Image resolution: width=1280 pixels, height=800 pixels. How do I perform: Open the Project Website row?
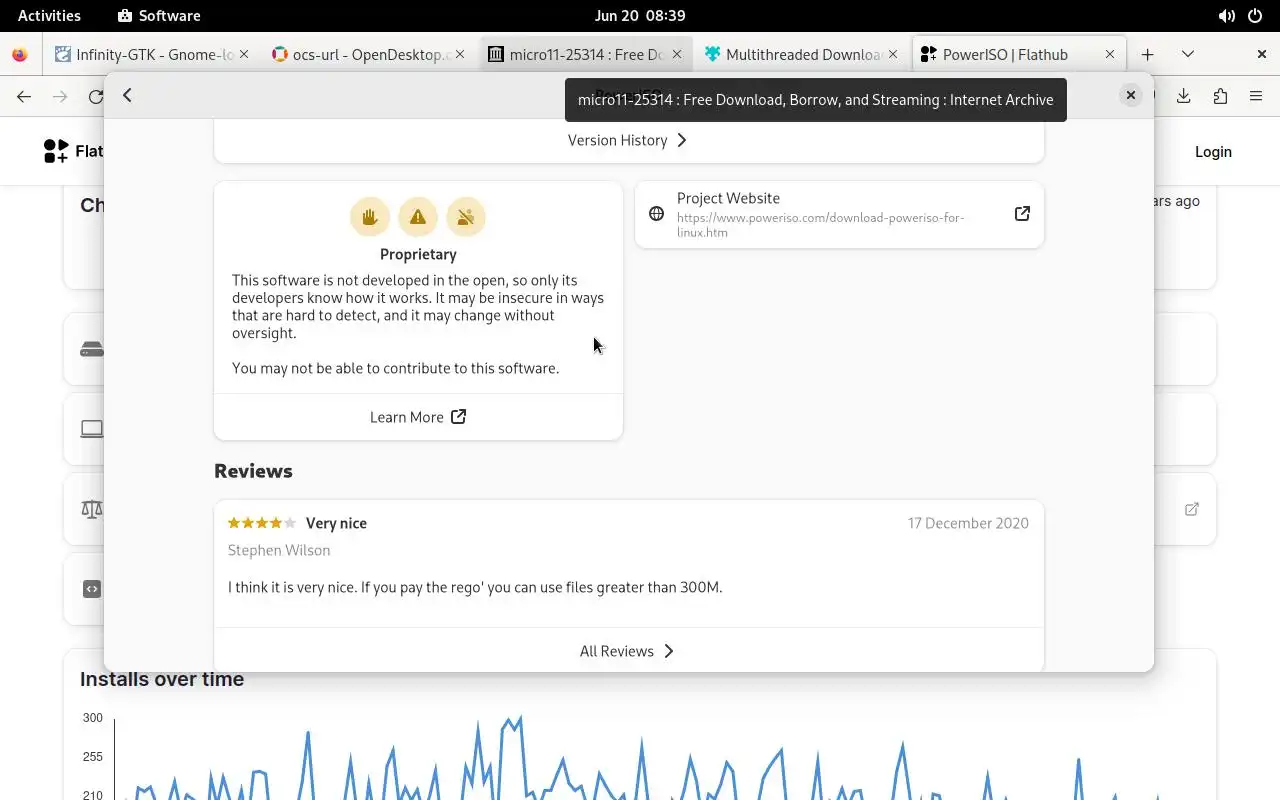(x=839, y=214)
